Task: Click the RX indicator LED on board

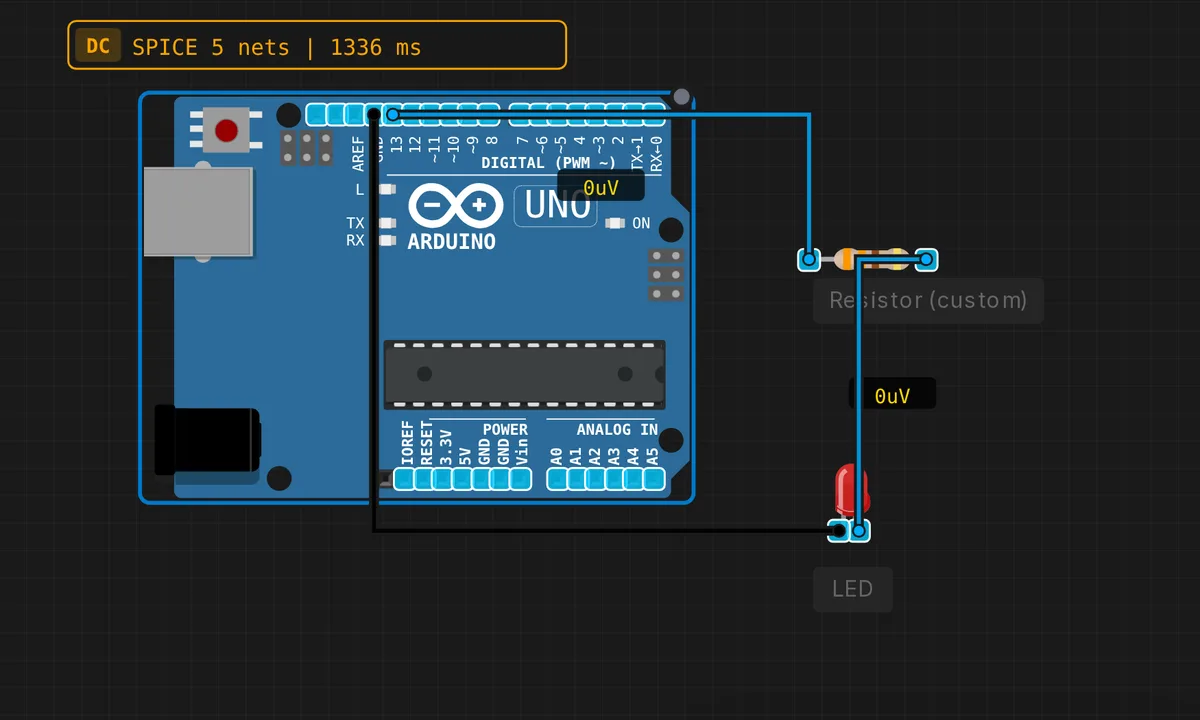Action: (x=387, y=240)
